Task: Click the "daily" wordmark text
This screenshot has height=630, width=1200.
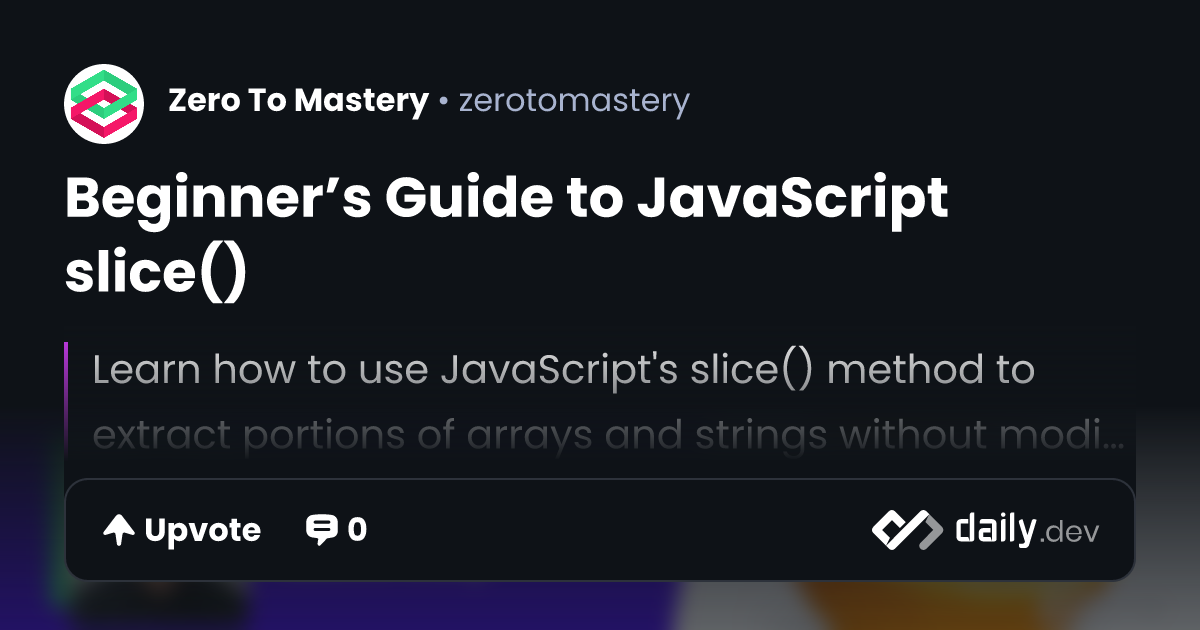Action: tap(994, 529)
